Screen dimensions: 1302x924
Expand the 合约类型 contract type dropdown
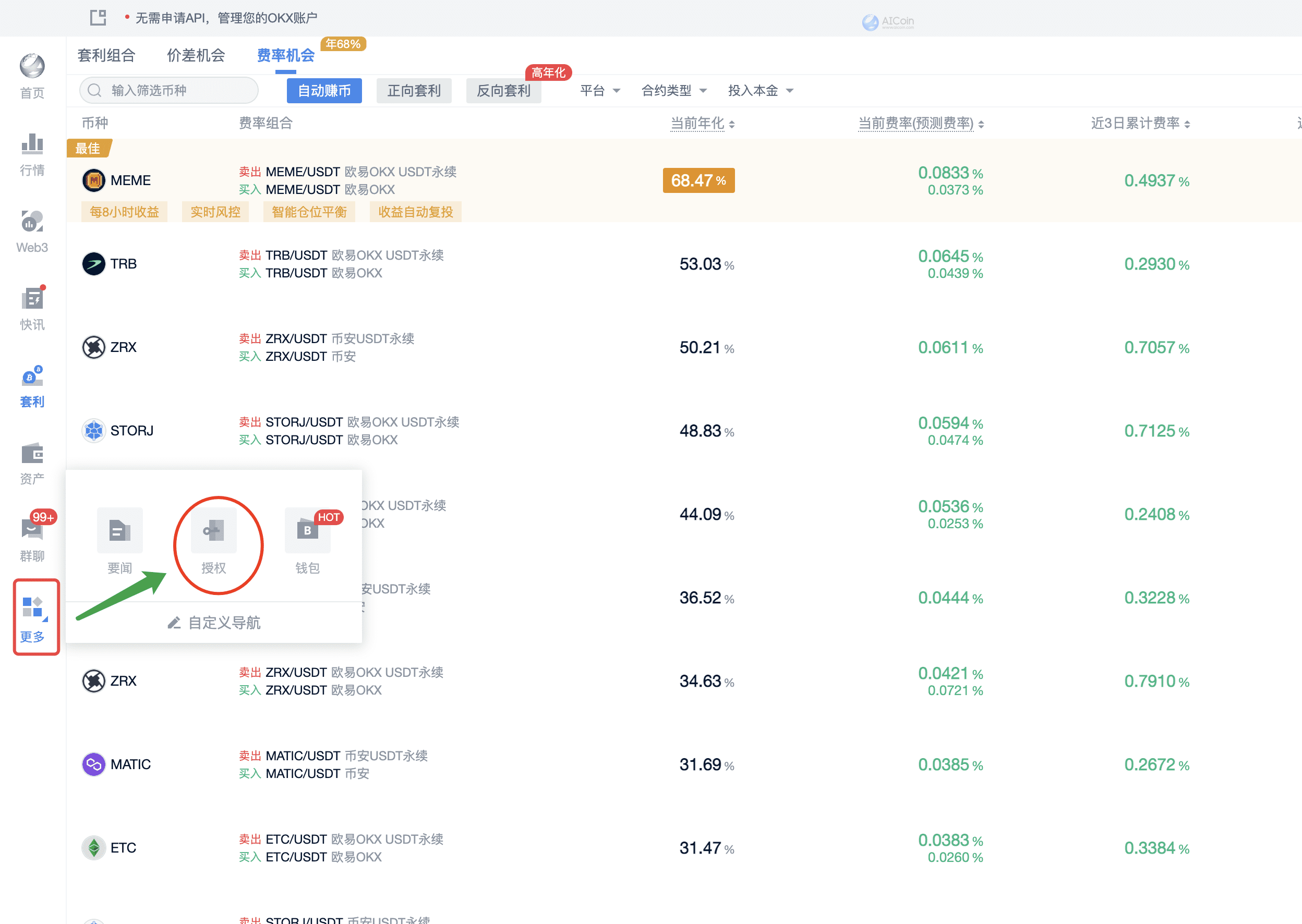click(x=674, y=90)
